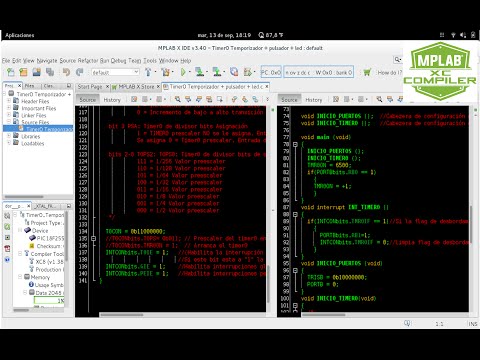The image size is (480, 360).
Task: Click Find Next Occurrence in left editor toolbar
Action: tap(199, 99)
